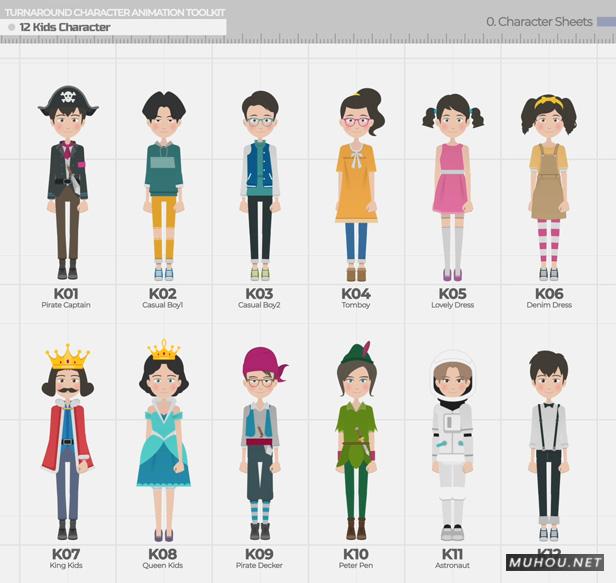
Task: Click the 'Lovely Dress' label
Action: coord(453,305)
